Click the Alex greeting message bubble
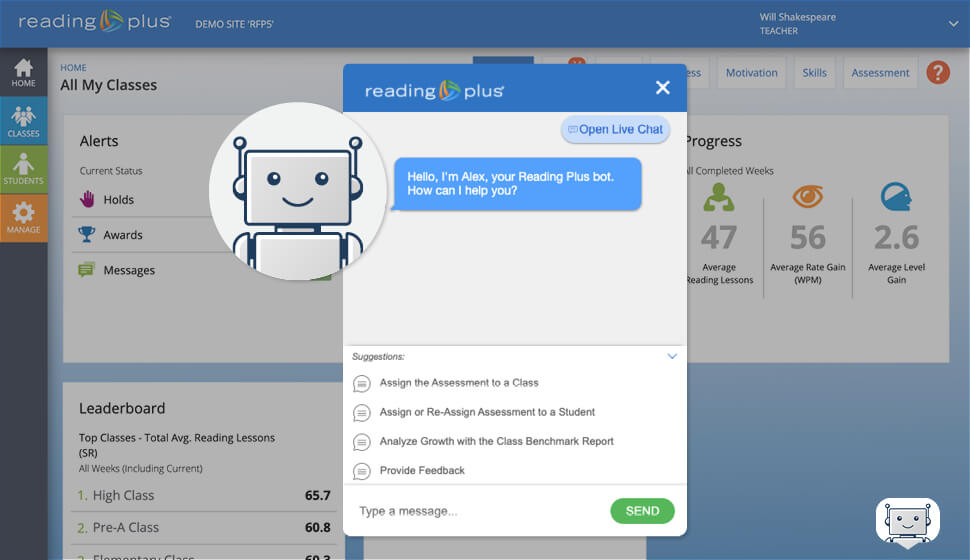The width and height of the screenshot is (970, 560). click(517, 184)
